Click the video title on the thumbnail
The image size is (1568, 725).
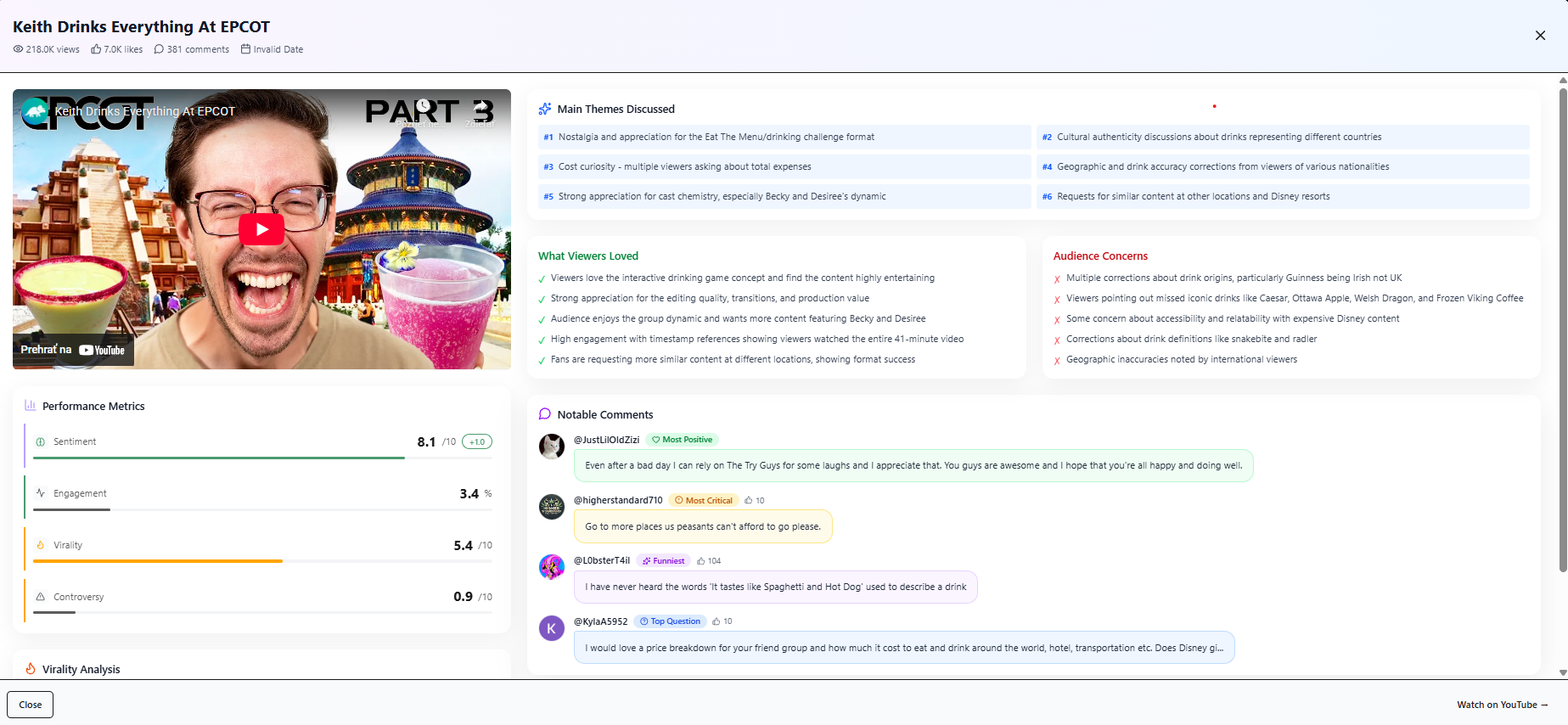point(145,111)
